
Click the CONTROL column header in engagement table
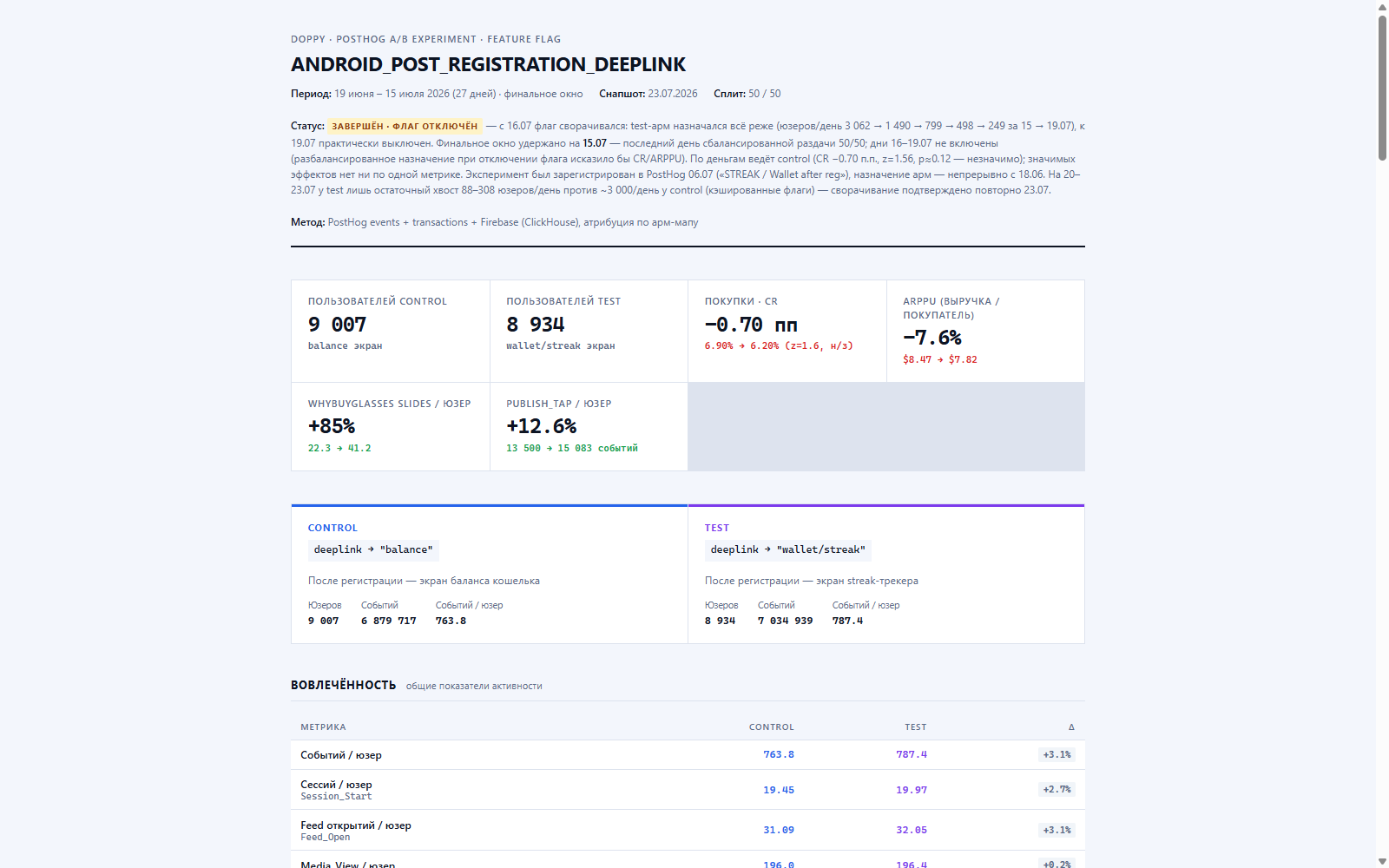(x=772, y=727)
